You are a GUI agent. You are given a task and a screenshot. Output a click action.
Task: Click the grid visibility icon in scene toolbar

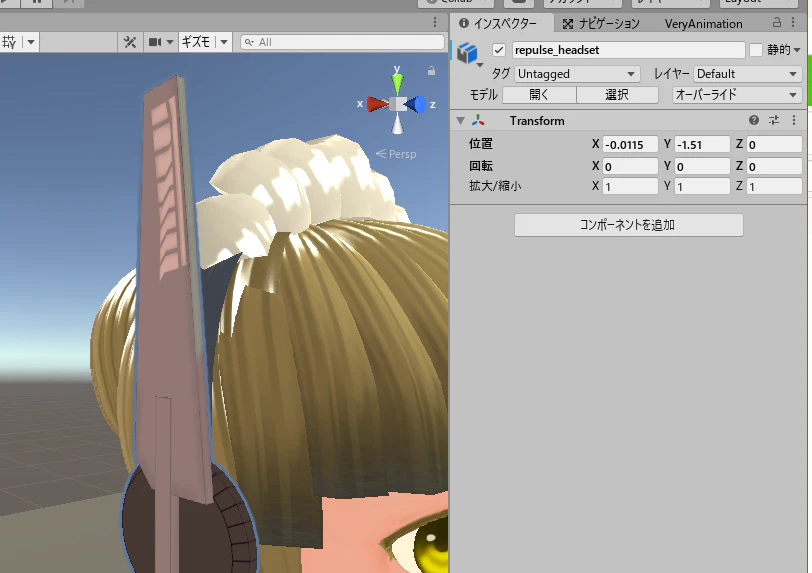tap(10, 42)
